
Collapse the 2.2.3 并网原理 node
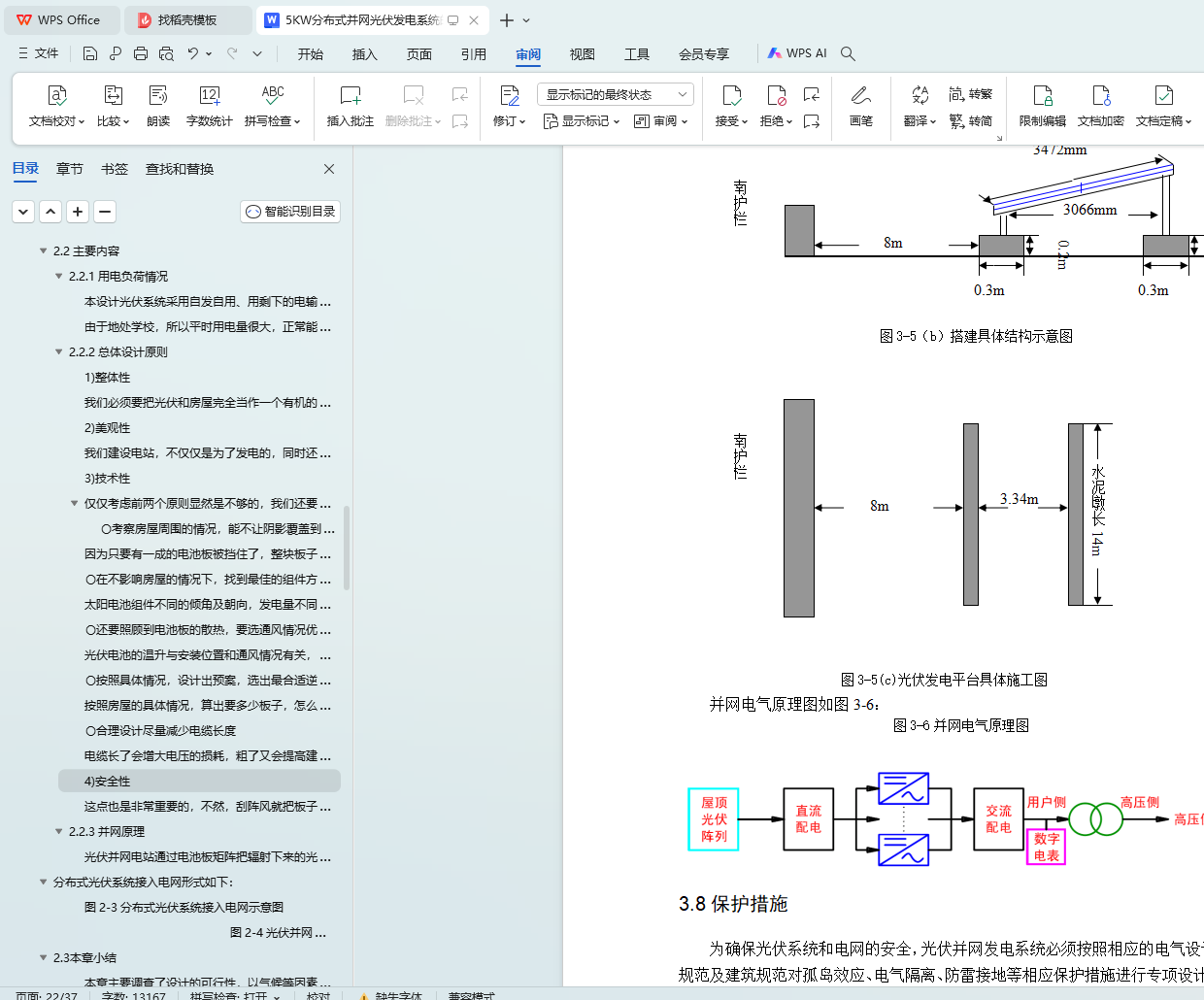tap(58, 831)
